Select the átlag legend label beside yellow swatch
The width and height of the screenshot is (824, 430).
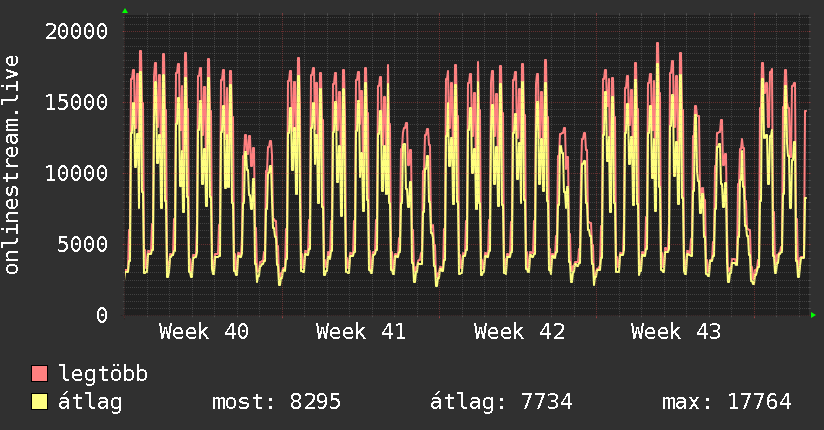click(90, 402)
